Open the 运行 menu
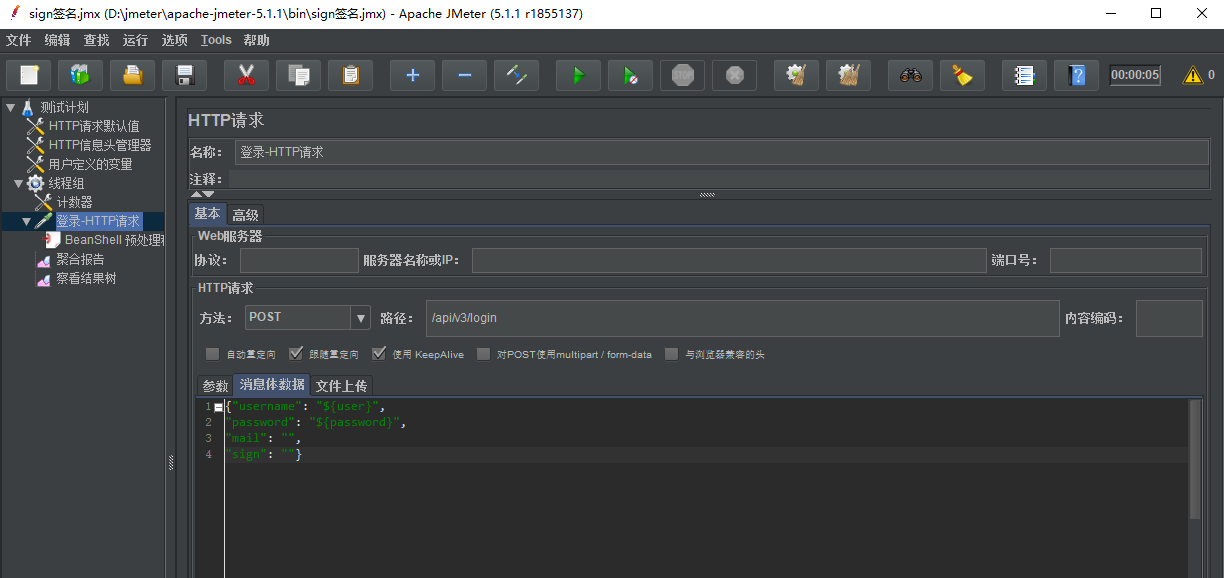The image size is (1224, 578). (135, 40)
